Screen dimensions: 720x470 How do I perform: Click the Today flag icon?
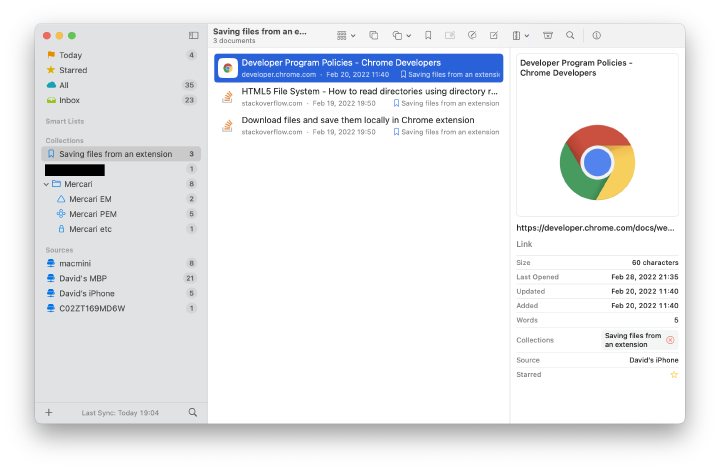tap(51, 55)
